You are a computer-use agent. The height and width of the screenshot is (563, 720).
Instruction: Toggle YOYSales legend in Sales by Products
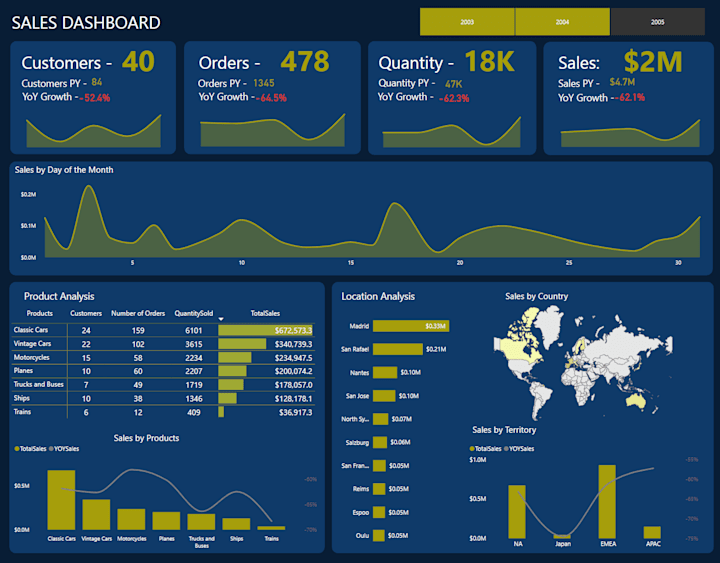[64, 449]
